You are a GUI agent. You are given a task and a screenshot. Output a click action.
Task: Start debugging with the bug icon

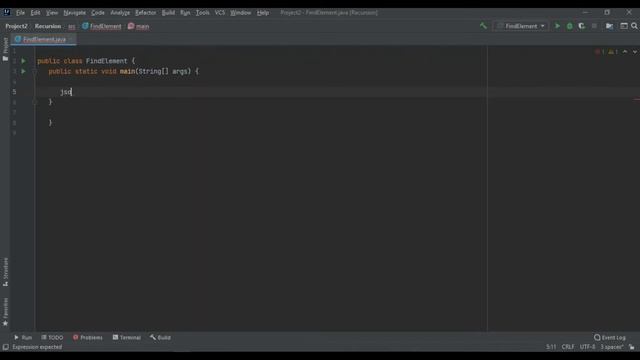coord(569,26)
